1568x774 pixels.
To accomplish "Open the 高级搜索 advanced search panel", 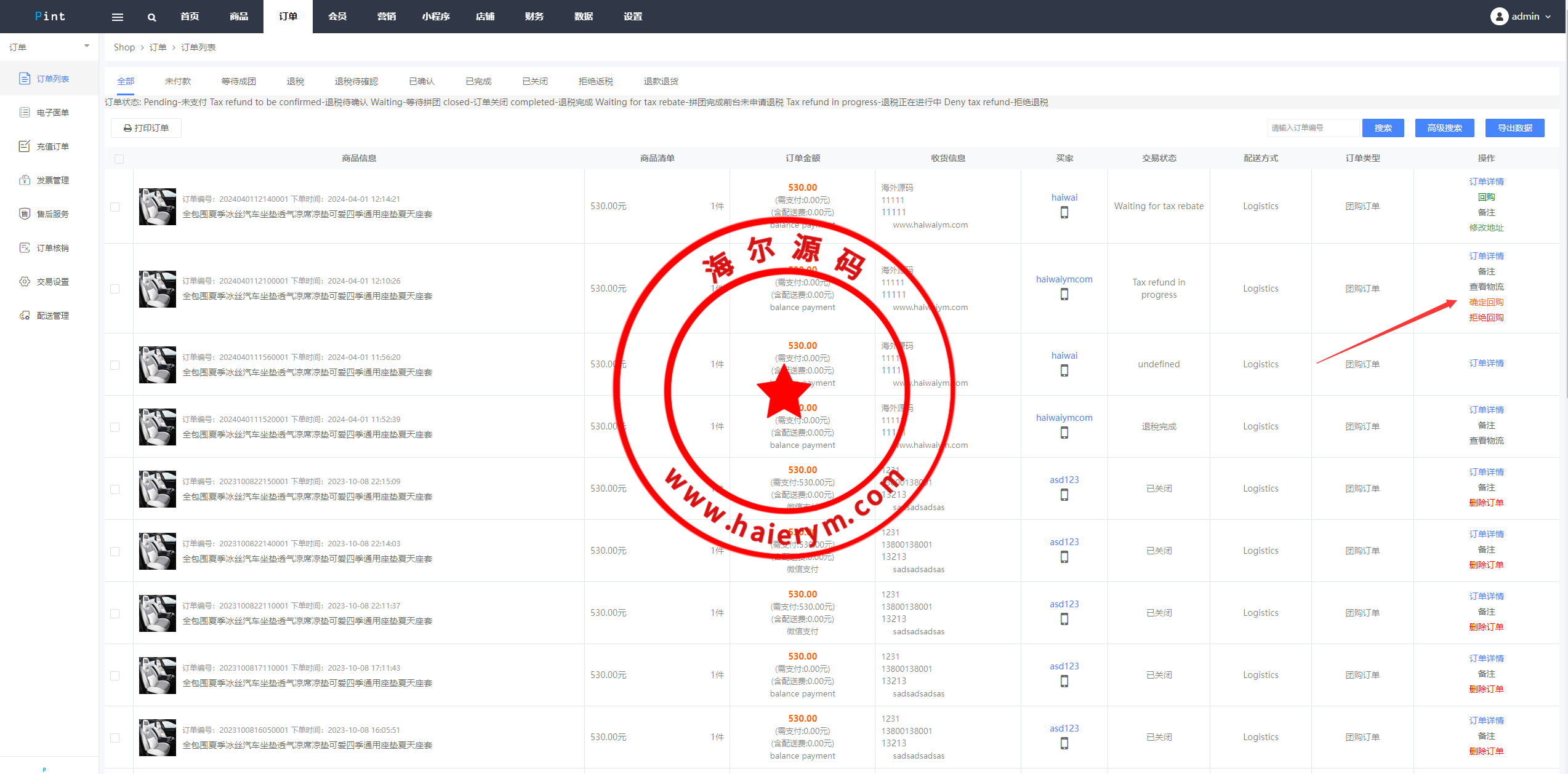I will 1444,128.
